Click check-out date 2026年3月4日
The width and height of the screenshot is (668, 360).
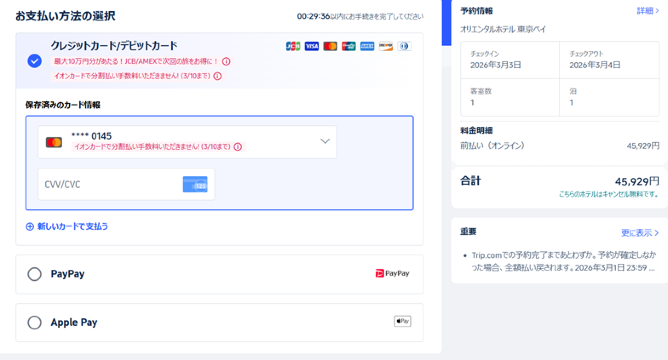(595, 65)
